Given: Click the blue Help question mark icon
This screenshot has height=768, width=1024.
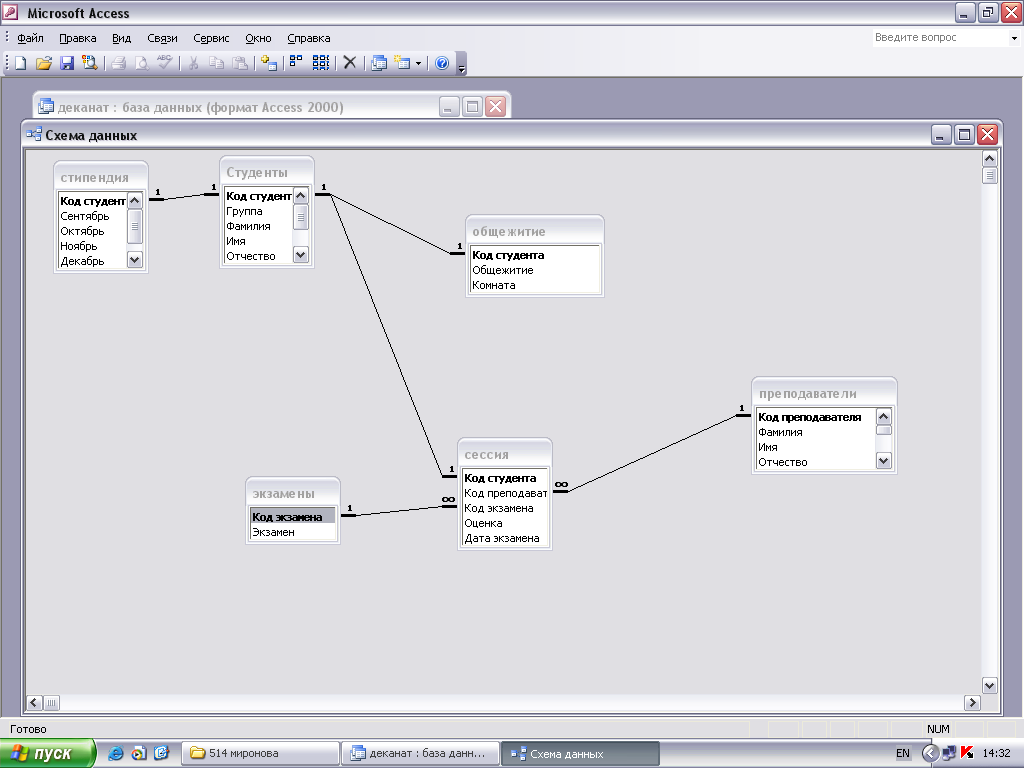Looking at the screenshot, I should [442, 63].
